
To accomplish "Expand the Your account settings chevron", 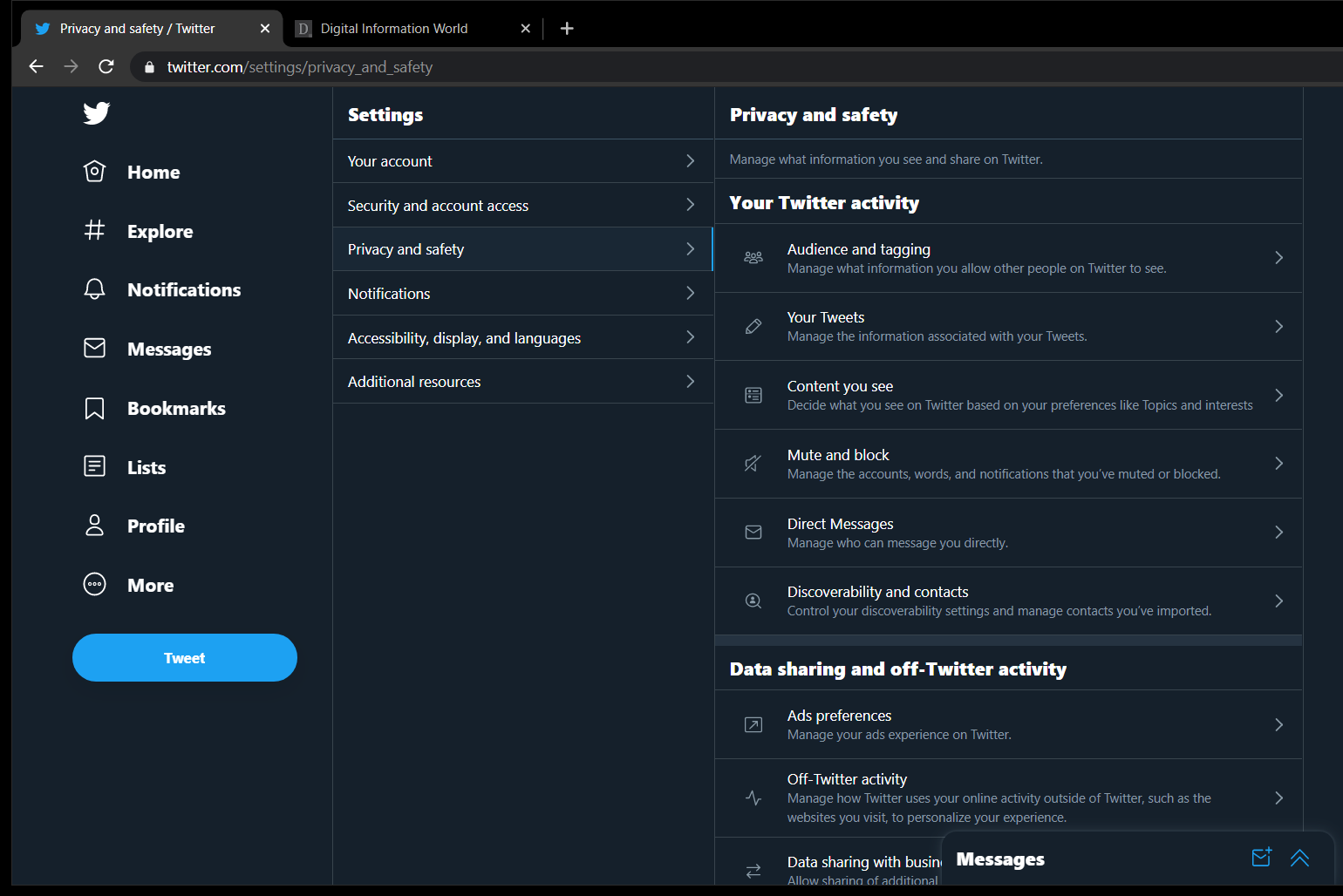I will pyautogui.click(x=689, y=161).
